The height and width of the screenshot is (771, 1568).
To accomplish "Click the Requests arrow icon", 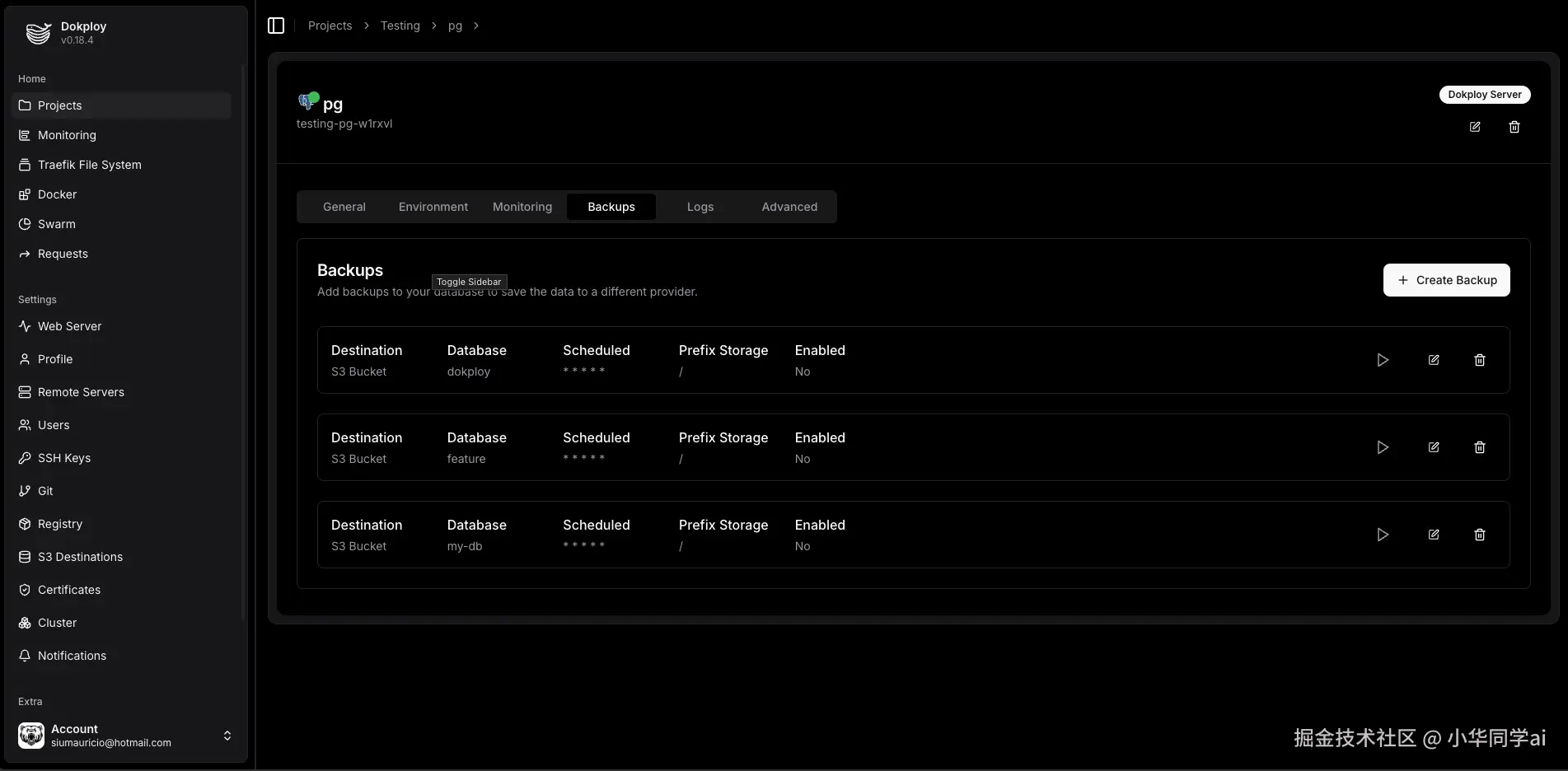I will click(x=25, y=254).
